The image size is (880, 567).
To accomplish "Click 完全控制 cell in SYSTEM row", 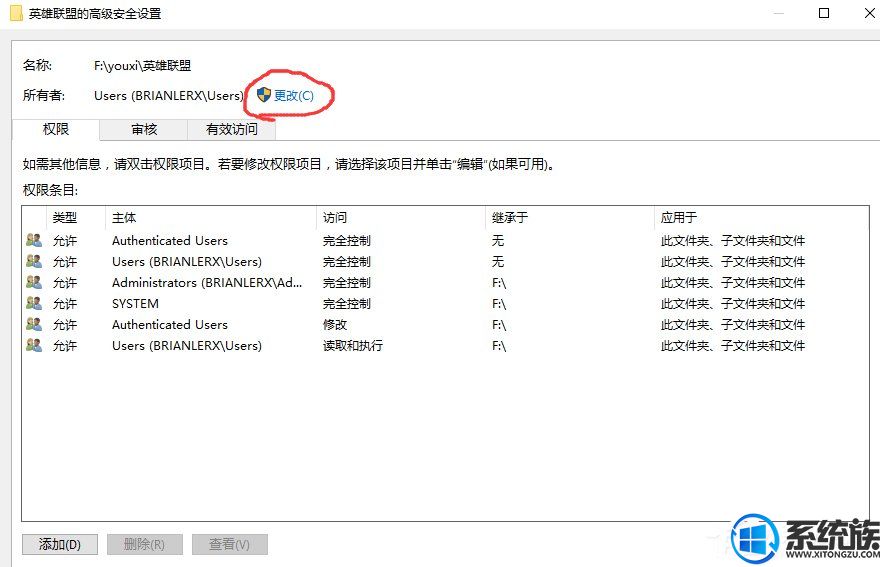I will click(x=346, y=304).
